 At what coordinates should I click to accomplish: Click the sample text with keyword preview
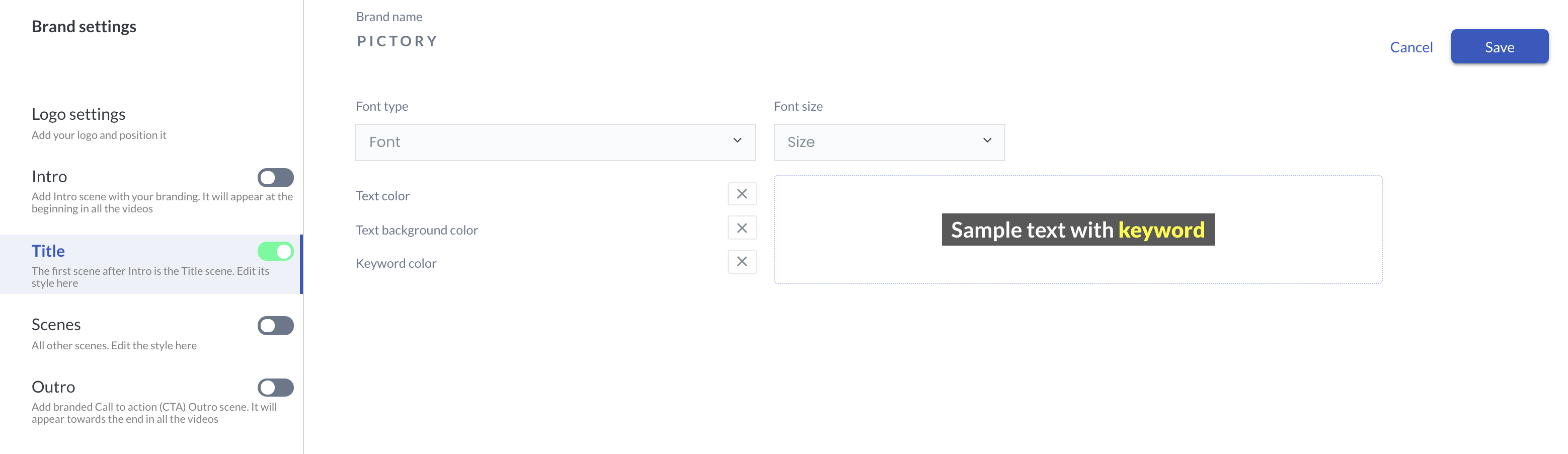[1077, 230]
